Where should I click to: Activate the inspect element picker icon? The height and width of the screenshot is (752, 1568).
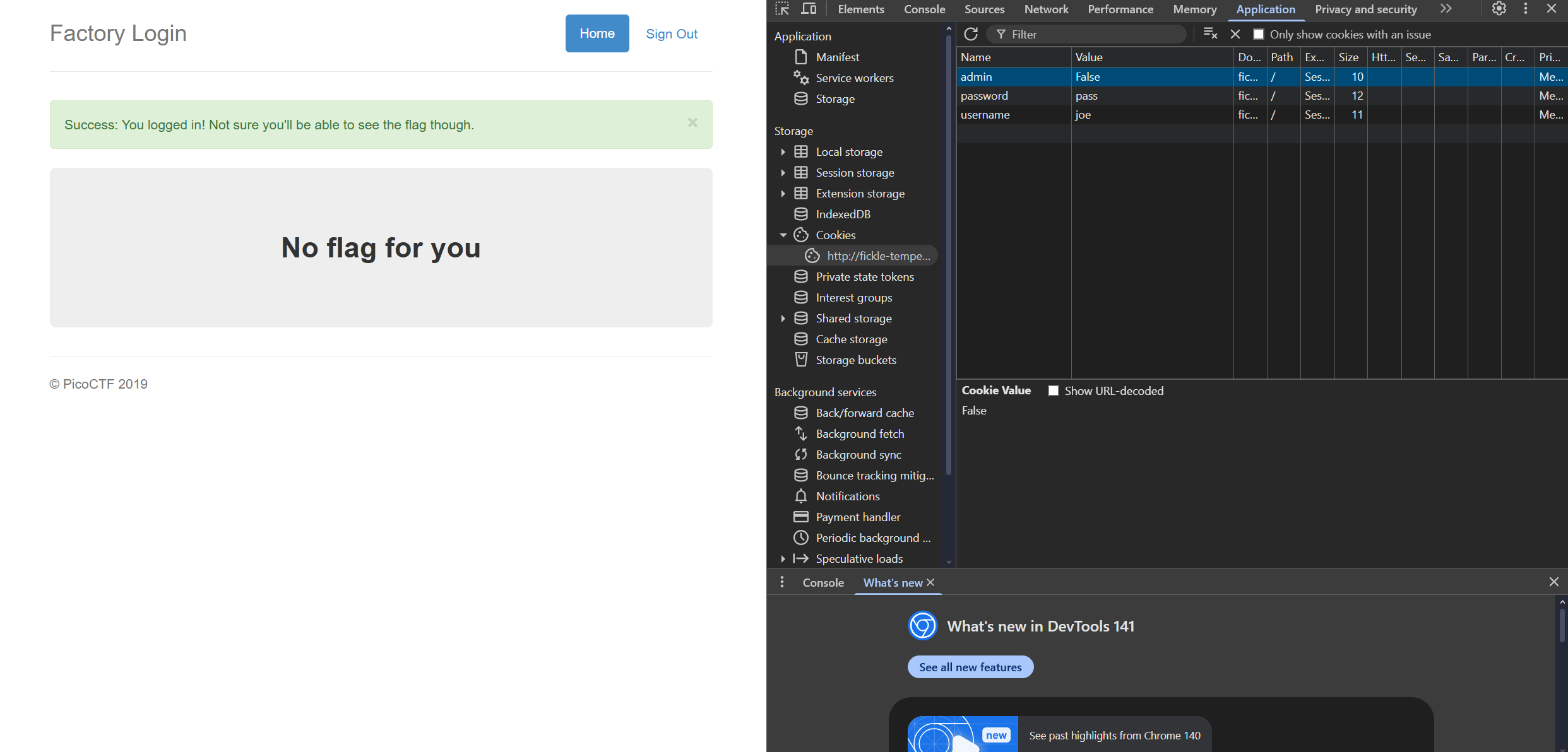782,9
